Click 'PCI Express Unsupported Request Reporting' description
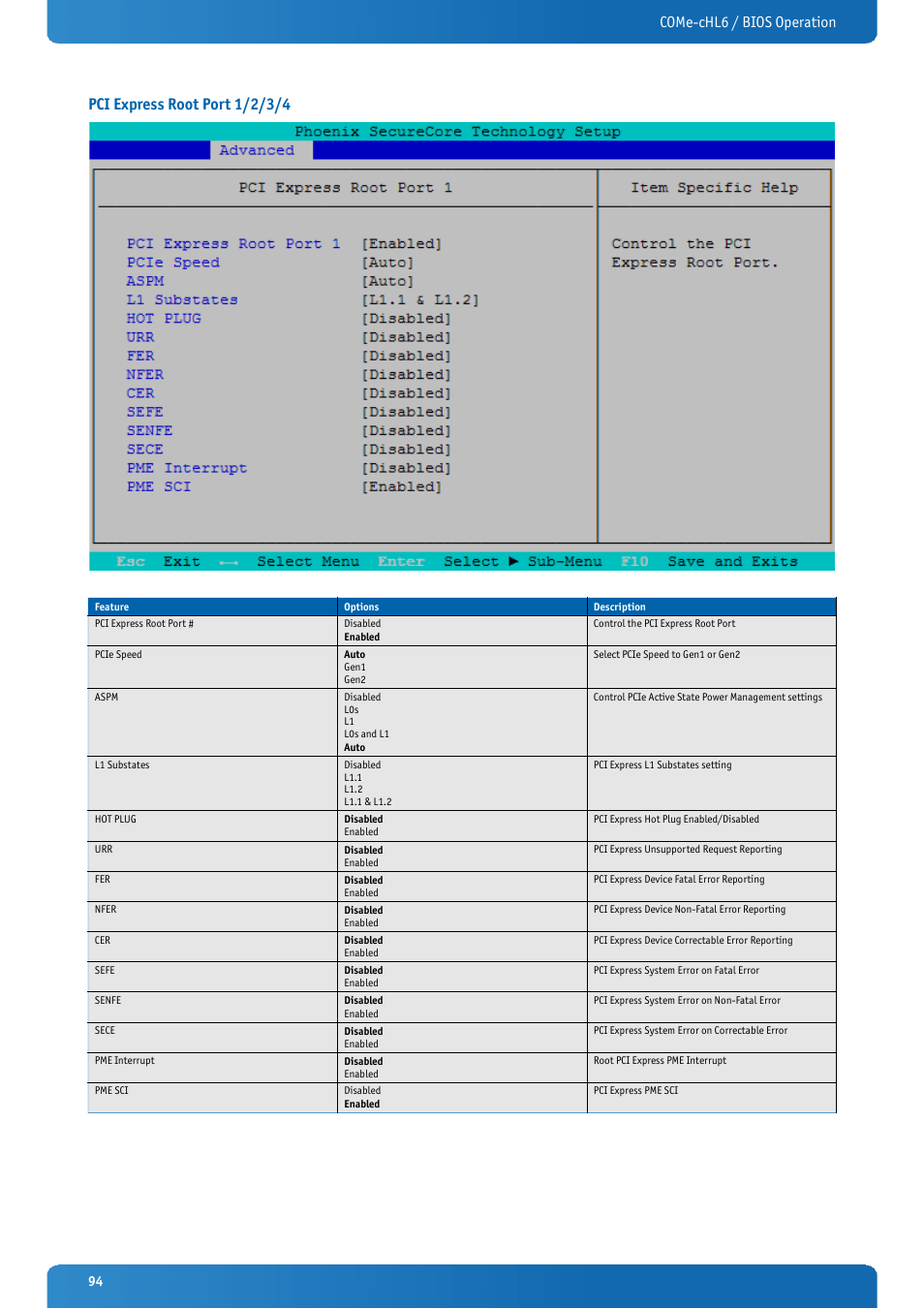This screenshot has height=1309, width=924. click(688, 850)
